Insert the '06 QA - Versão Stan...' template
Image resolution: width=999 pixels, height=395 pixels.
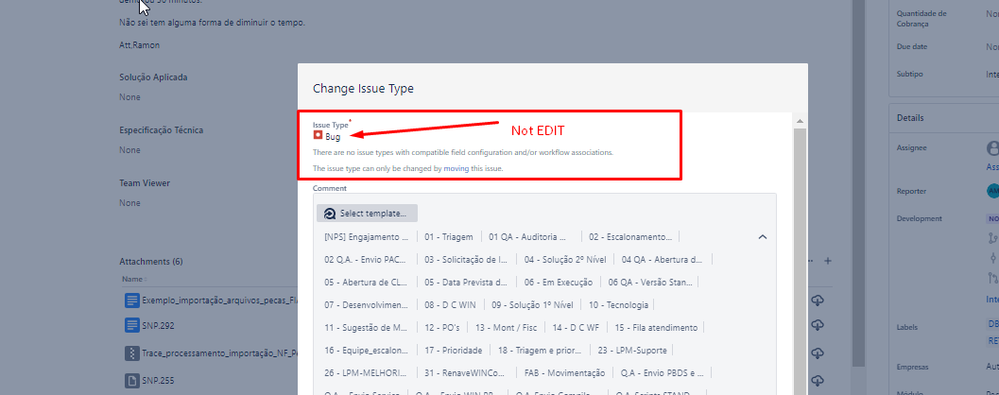click(650, 282)
